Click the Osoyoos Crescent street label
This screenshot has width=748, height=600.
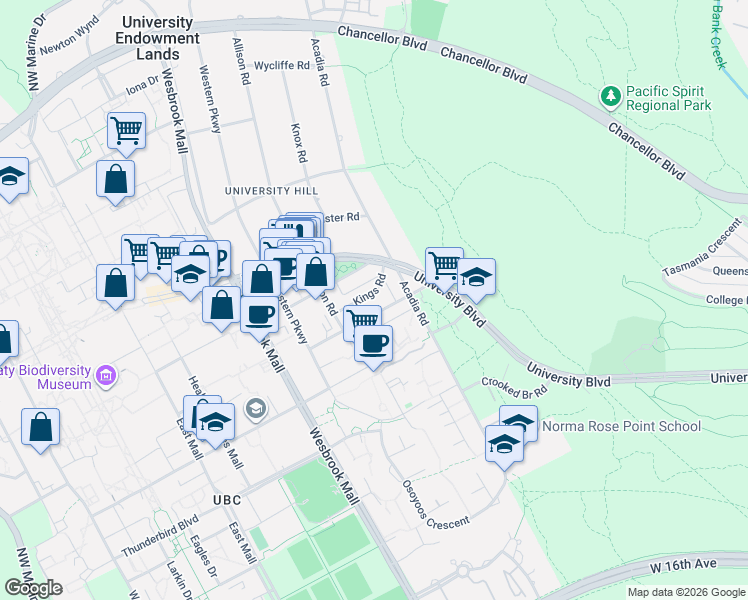436,506
